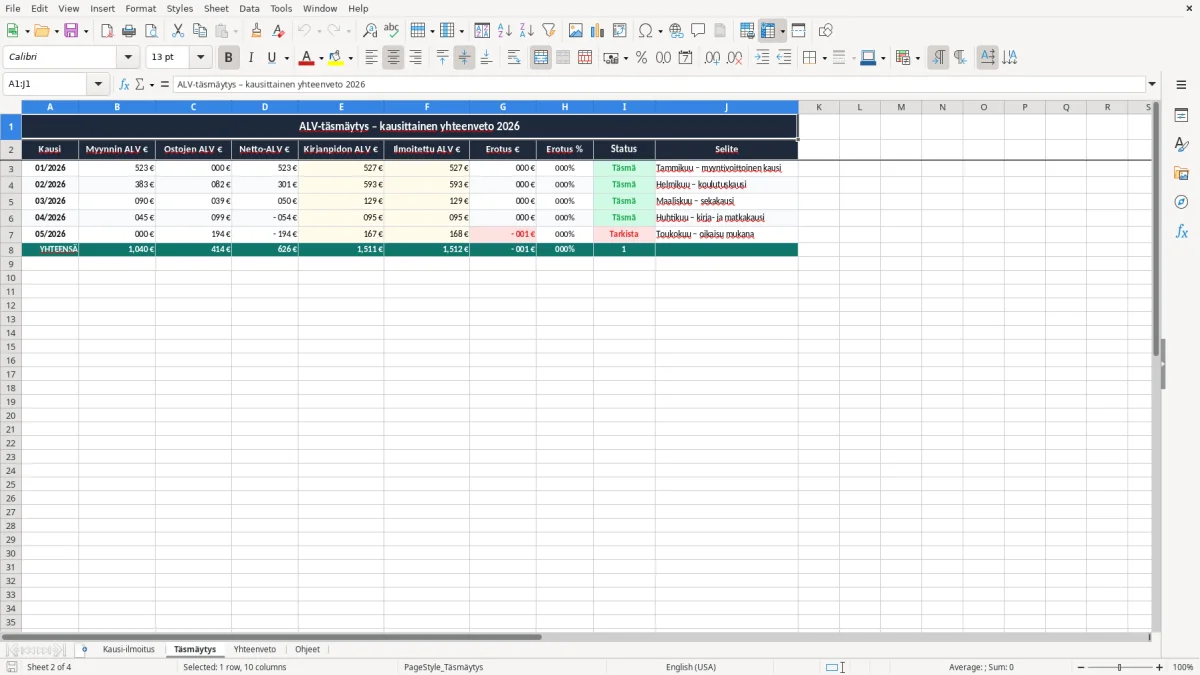Open the Format menu

point(141,8)
